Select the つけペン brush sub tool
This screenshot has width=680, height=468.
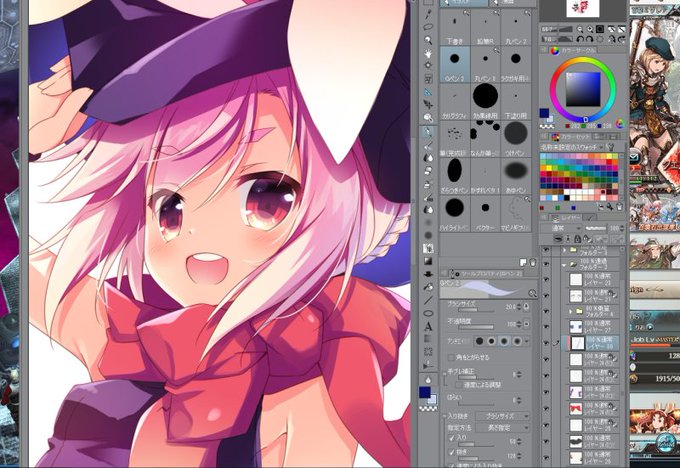pos(516,139)
